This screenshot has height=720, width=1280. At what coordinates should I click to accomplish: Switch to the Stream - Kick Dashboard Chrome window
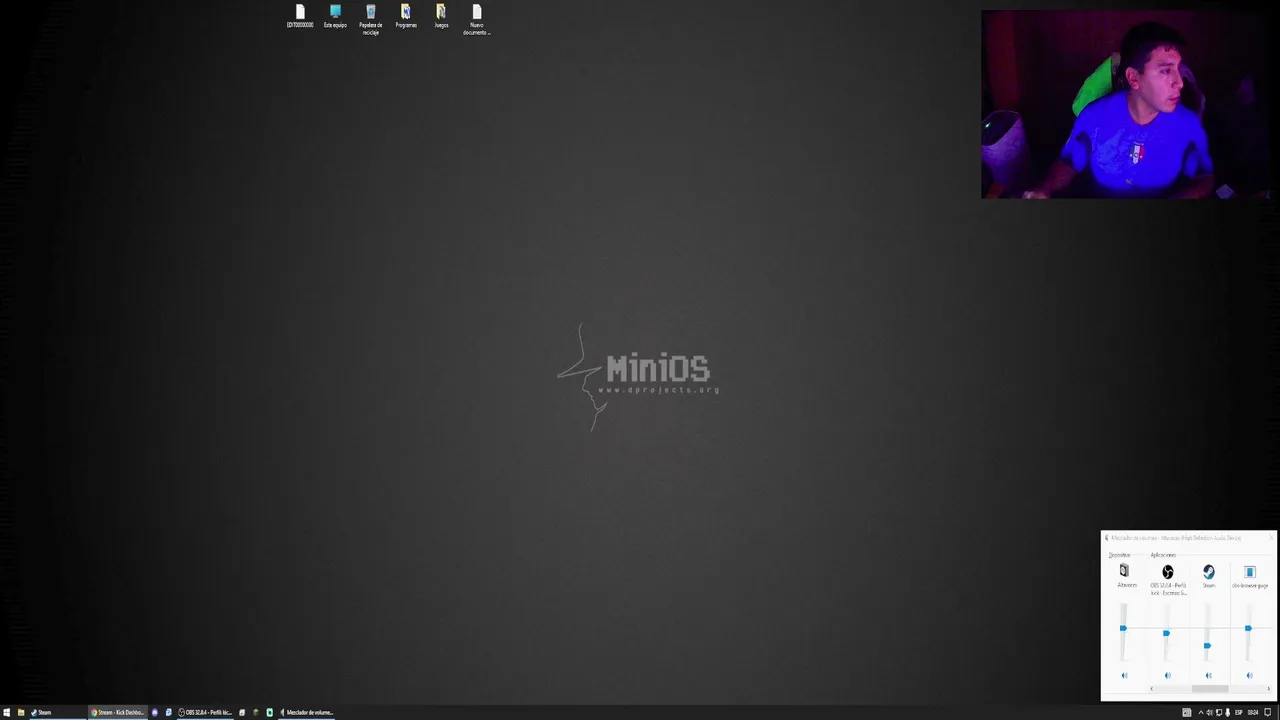(x=118, y=712)
